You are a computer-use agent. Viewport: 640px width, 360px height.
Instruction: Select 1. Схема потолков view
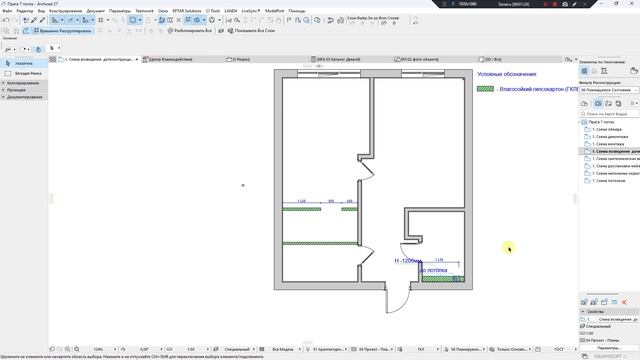(608, 180)
